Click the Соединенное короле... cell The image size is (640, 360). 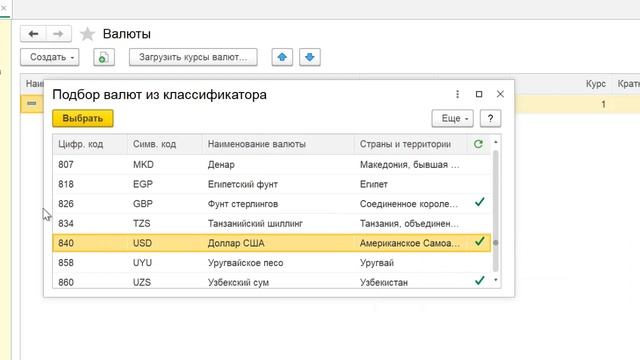click(x=409, y=204)
